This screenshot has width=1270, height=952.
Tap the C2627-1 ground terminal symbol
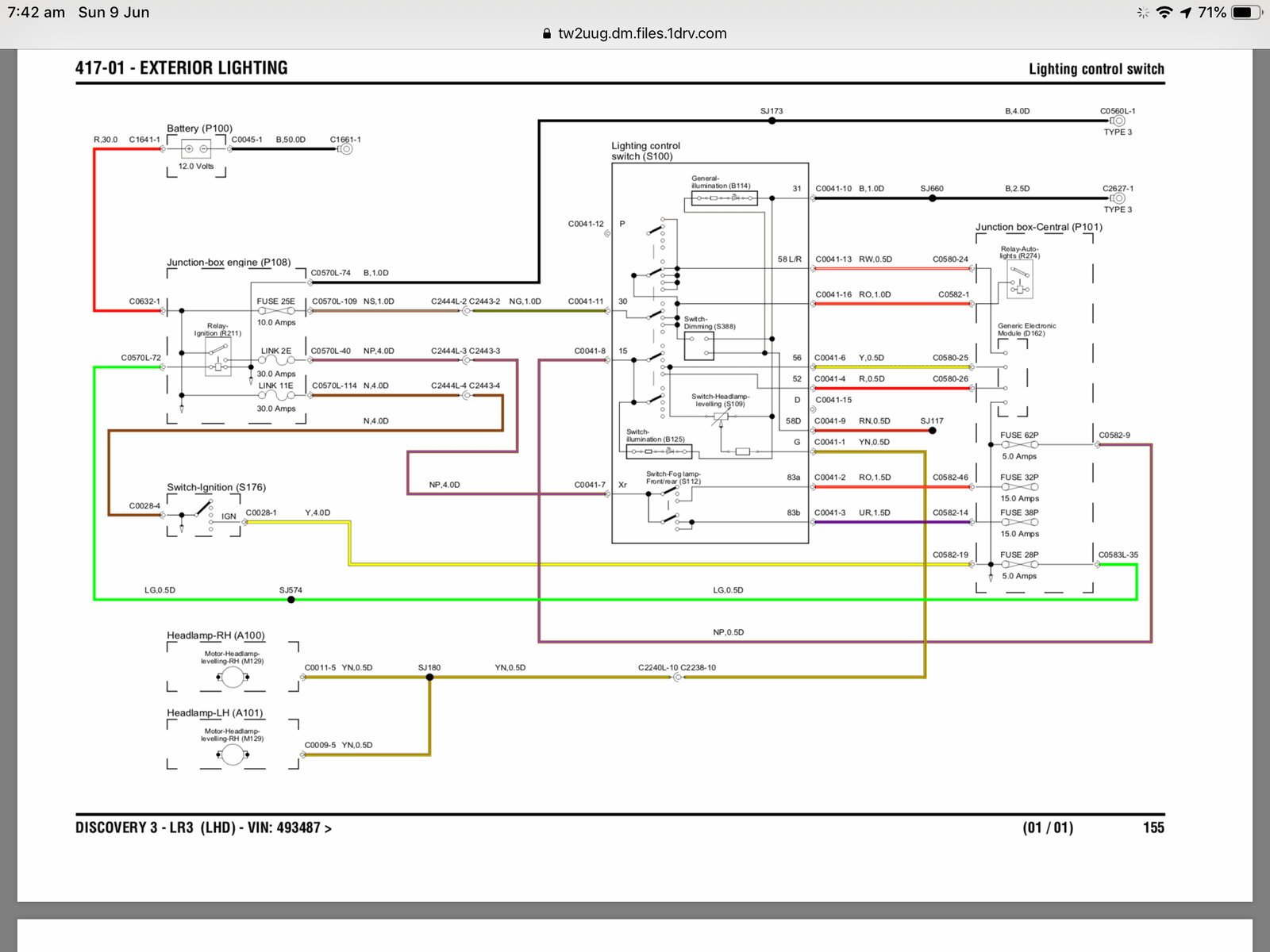pos(1118,198)
